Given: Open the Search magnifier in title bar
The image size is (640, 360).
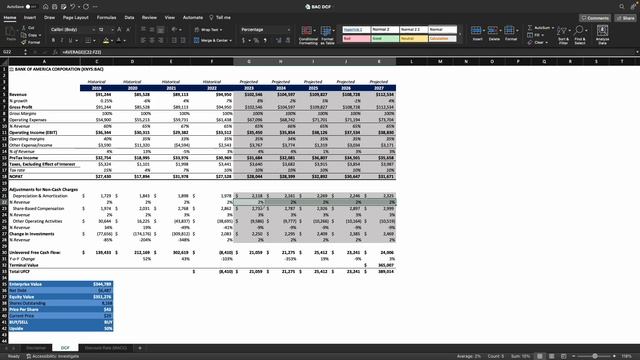Looking at the screenshot, I should pyautogui.click(x=622, y=7).
